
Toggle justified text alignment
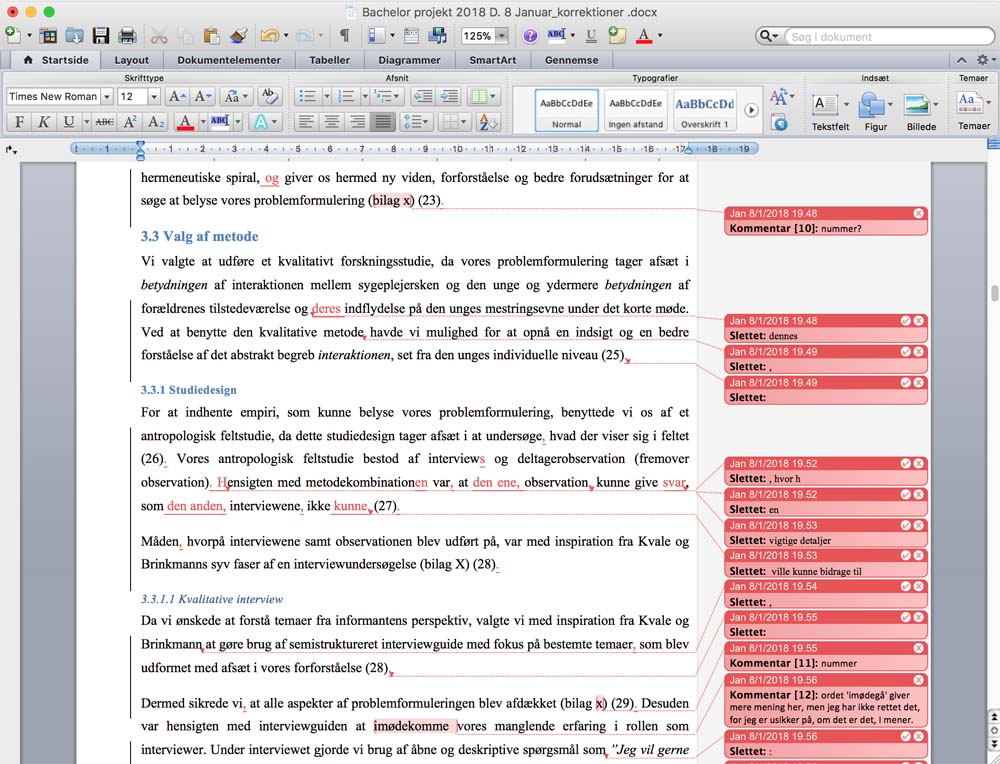(383, 121)
